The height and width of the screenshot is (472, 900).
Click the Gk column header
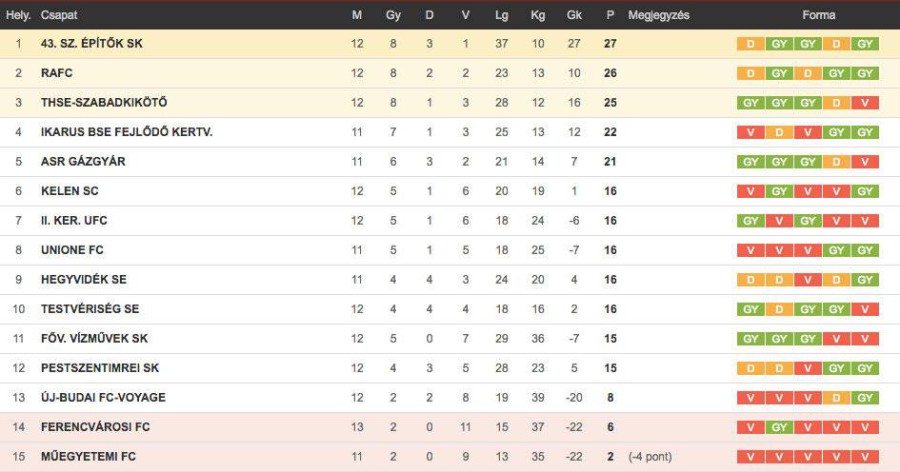[574, 15]
